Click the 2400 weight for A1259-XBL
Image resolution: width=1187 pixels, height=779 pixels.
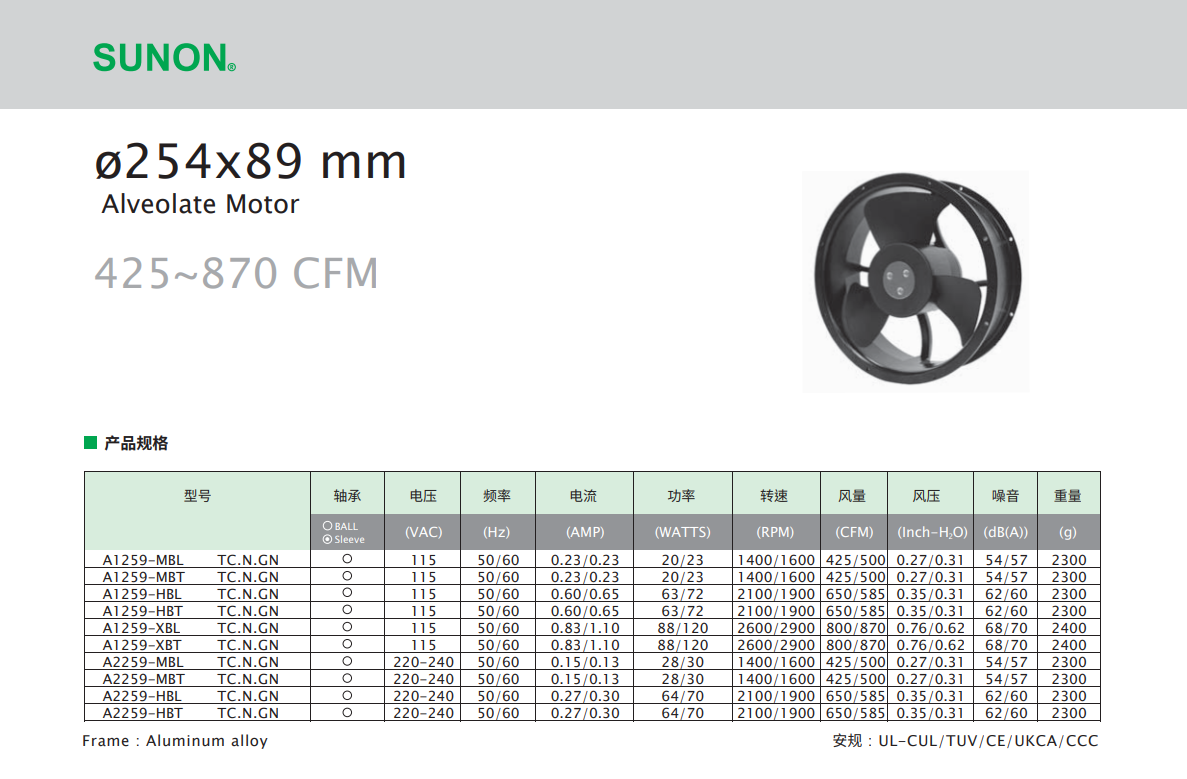(1069, 628)
